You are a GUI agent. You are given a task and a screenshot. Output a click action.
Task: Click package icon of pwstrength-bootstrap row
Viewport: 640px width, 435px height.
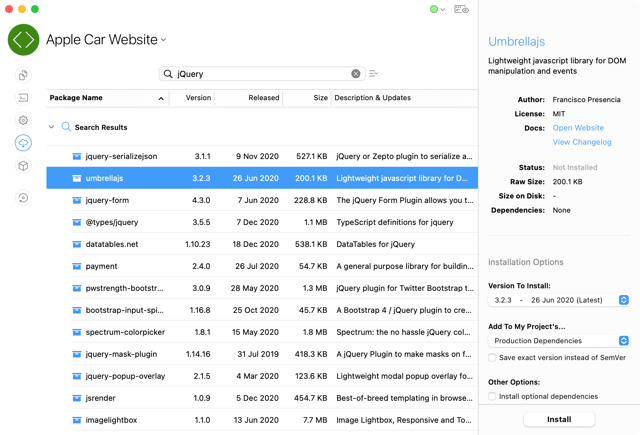point(77,289)
